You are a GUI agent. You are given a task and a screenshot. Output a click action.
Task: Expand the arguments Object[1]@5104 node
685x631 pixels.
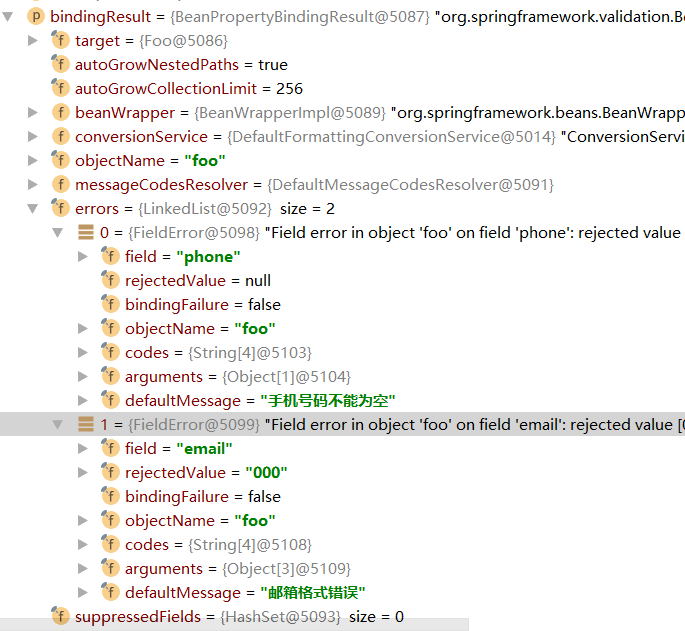click(x=83, y=377)
